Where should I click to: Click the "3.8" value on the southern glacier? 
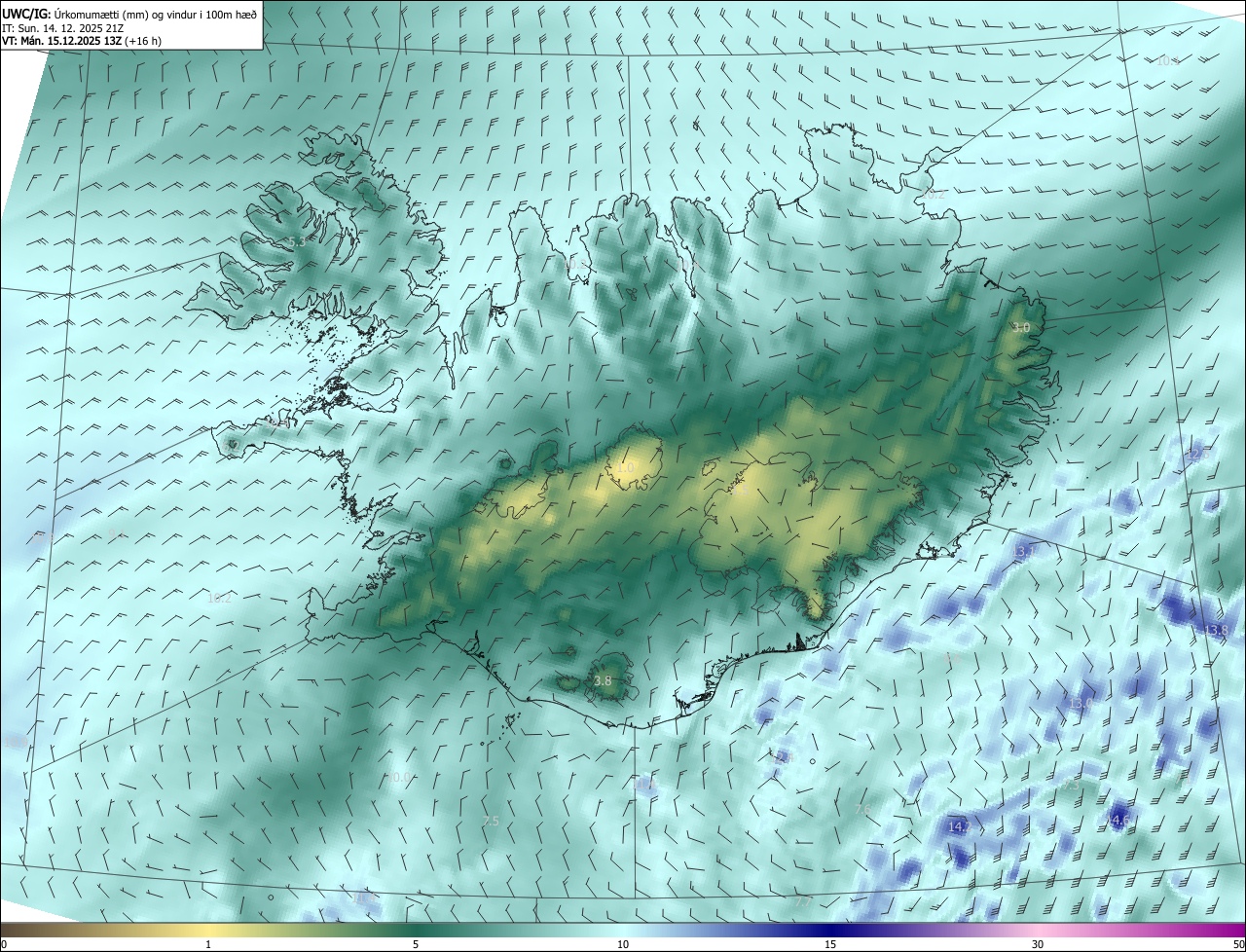[x=603, y=681]
